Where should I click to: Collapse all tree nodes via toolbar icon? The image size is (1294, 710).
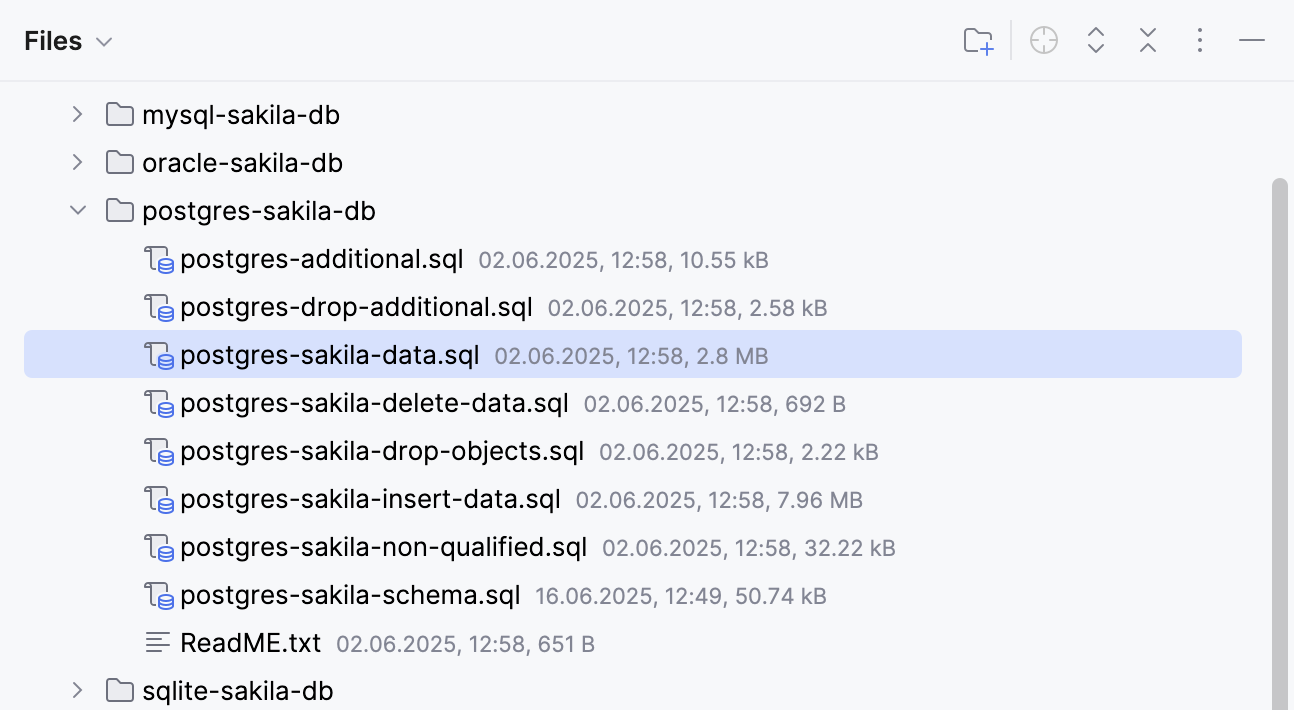1147,40
